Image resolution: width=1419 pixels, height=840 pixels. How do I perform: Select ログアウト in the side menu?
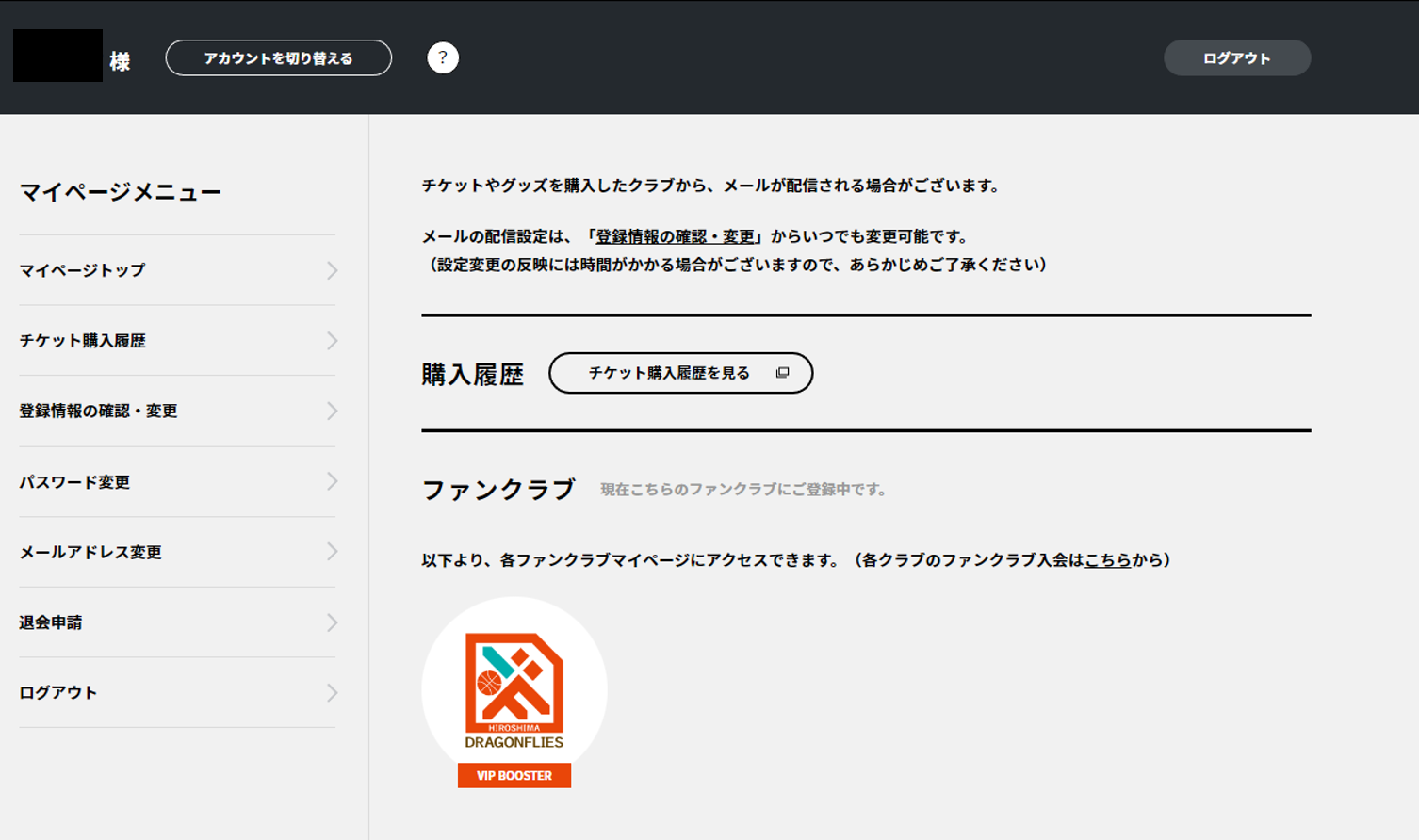(177, 693)
